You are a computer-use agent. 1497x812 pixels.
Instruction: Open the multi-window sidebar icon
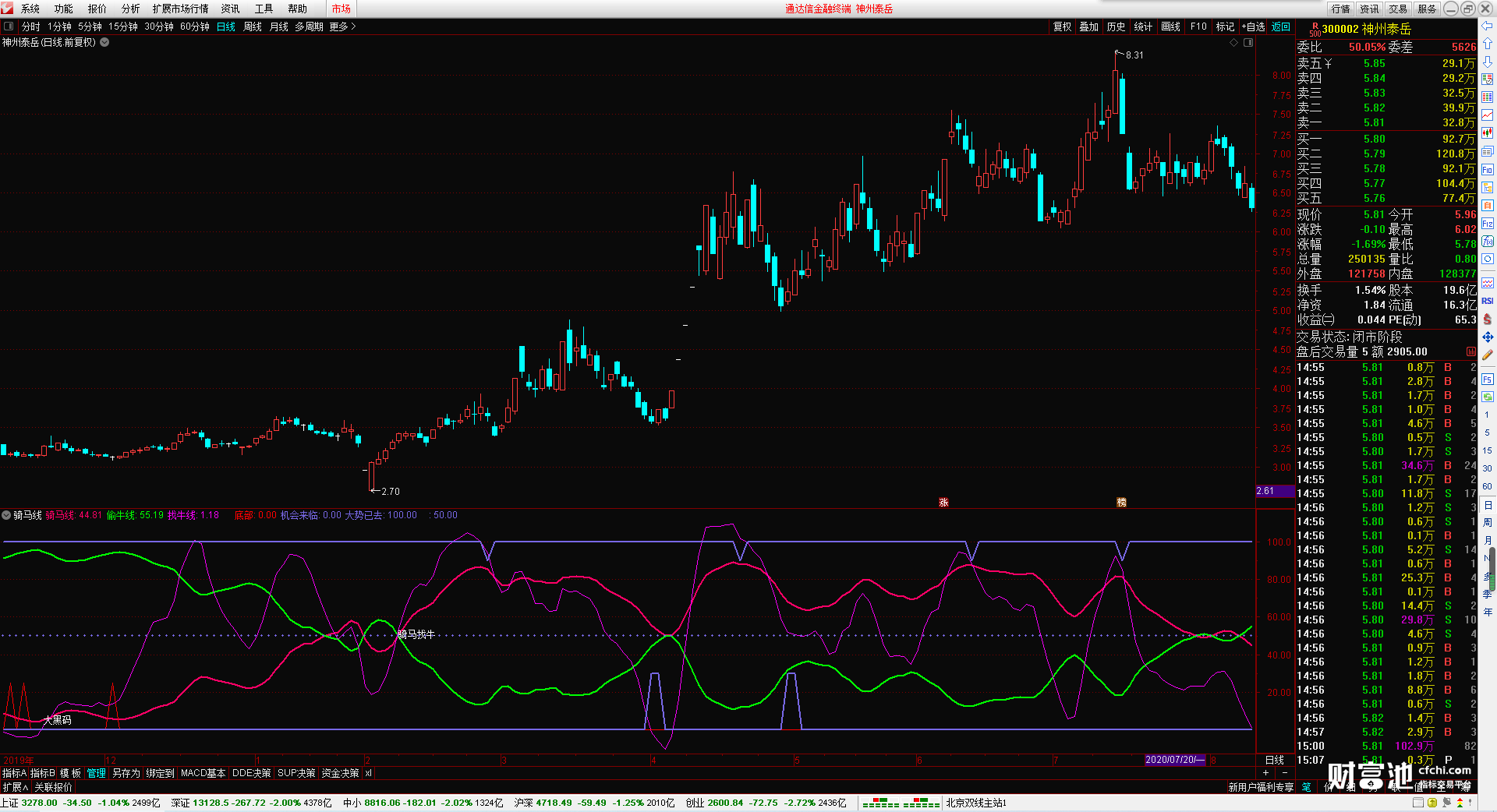(x=1488, y=151)
